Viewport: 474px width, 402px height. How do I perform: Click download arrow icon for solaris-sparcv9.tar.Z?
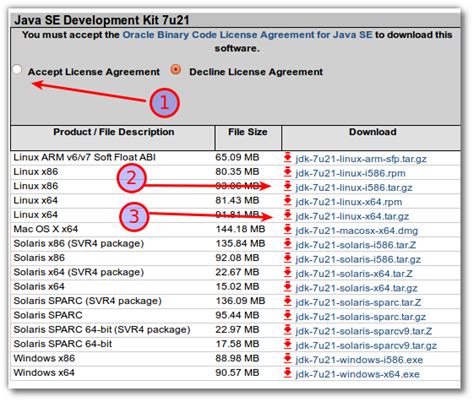[287, 330]
